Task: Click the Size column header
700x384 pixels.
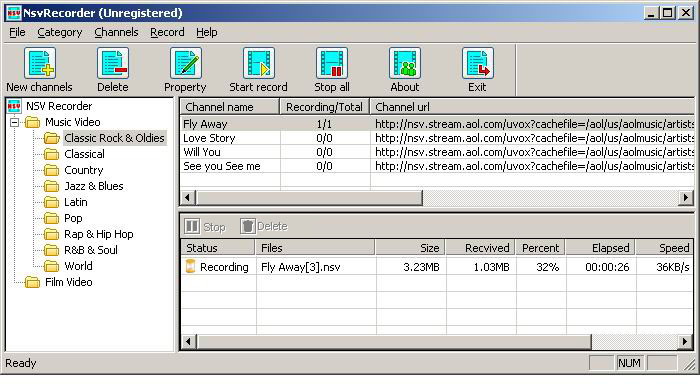Action: pos(410,248)
